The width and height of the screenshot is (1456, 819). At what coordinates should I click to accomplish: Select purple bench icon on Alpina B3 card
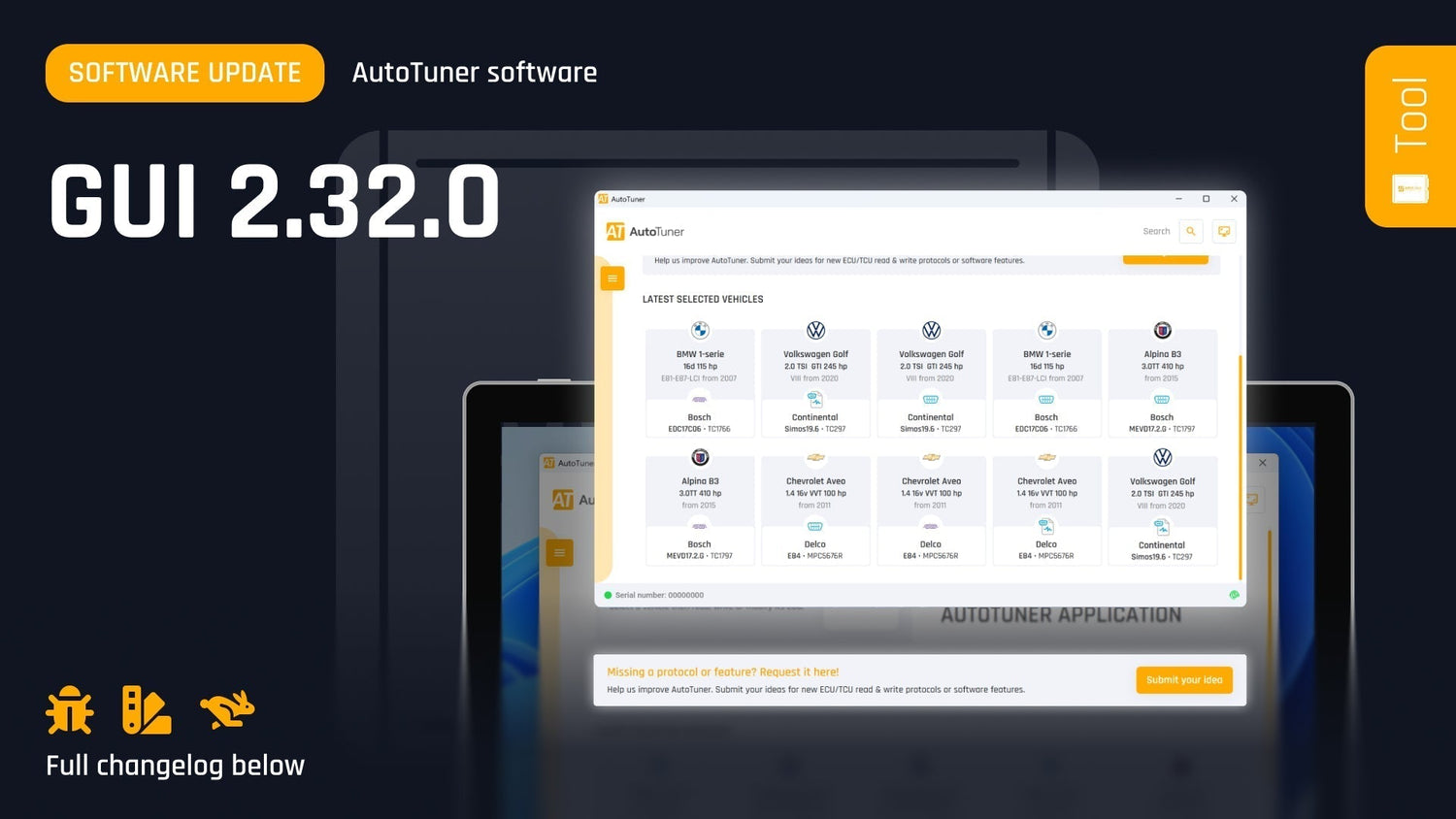pyautogui.click(x=699, y=526)
